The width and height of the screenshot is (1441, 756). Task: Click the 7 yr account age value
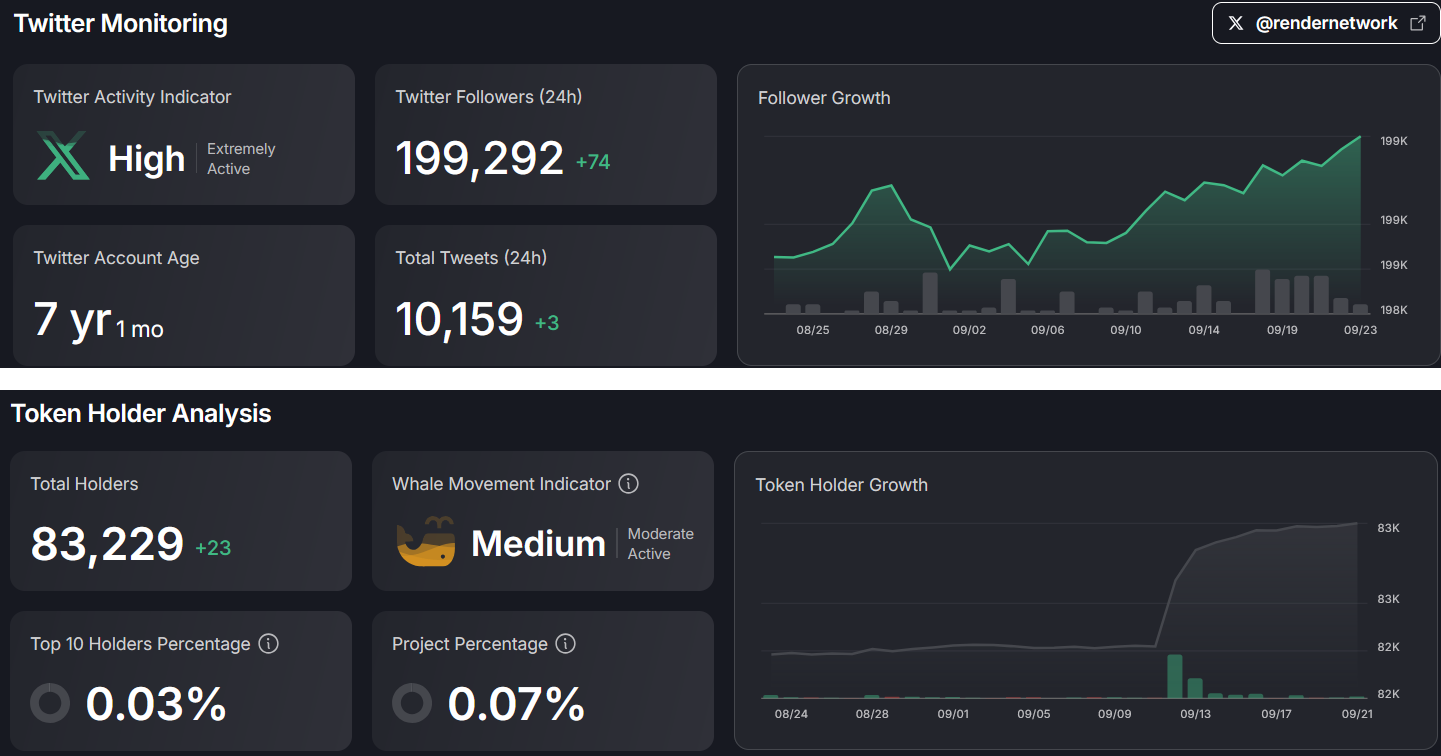pyautogui.click(x=71, y=319)
